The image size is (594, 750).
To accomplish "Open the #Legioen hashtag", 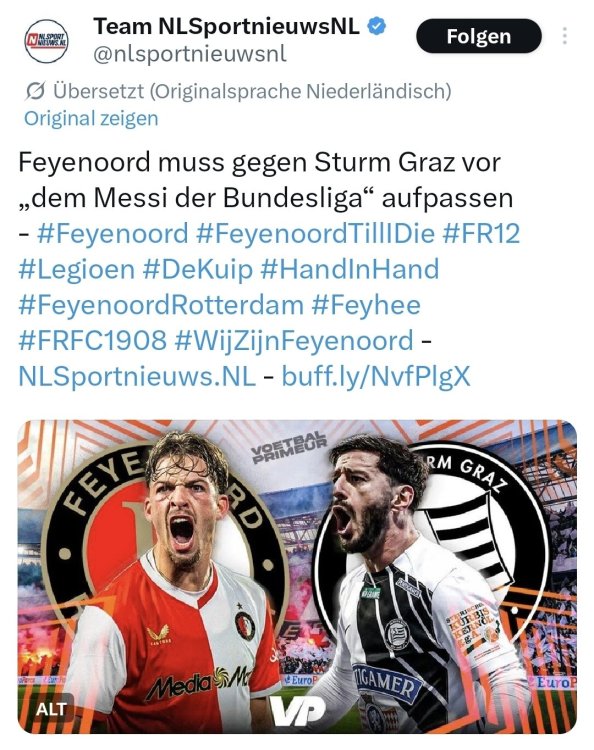I will pos(77,269).
